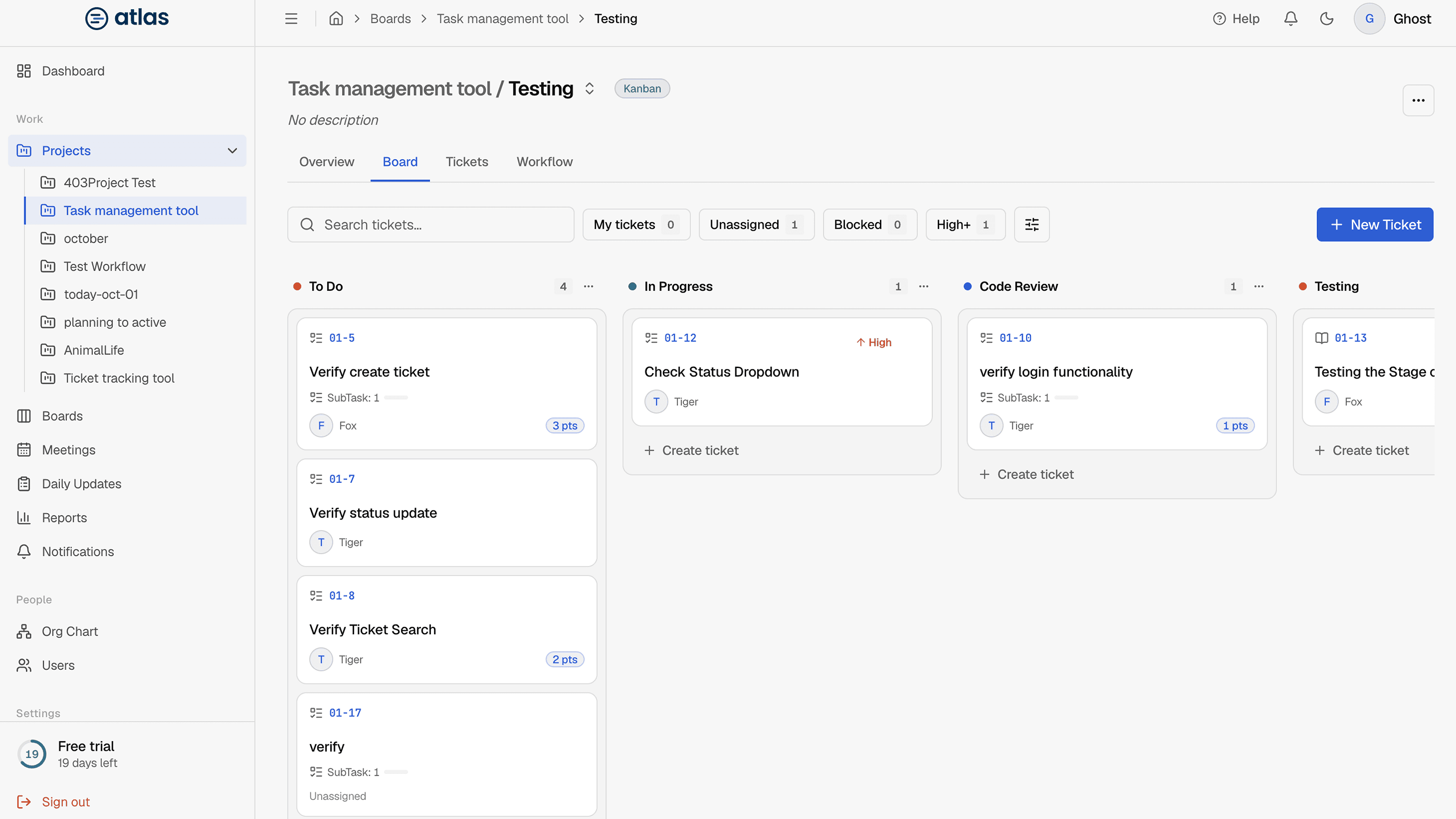Switch to the Overview tab

(x=327, y=162)
